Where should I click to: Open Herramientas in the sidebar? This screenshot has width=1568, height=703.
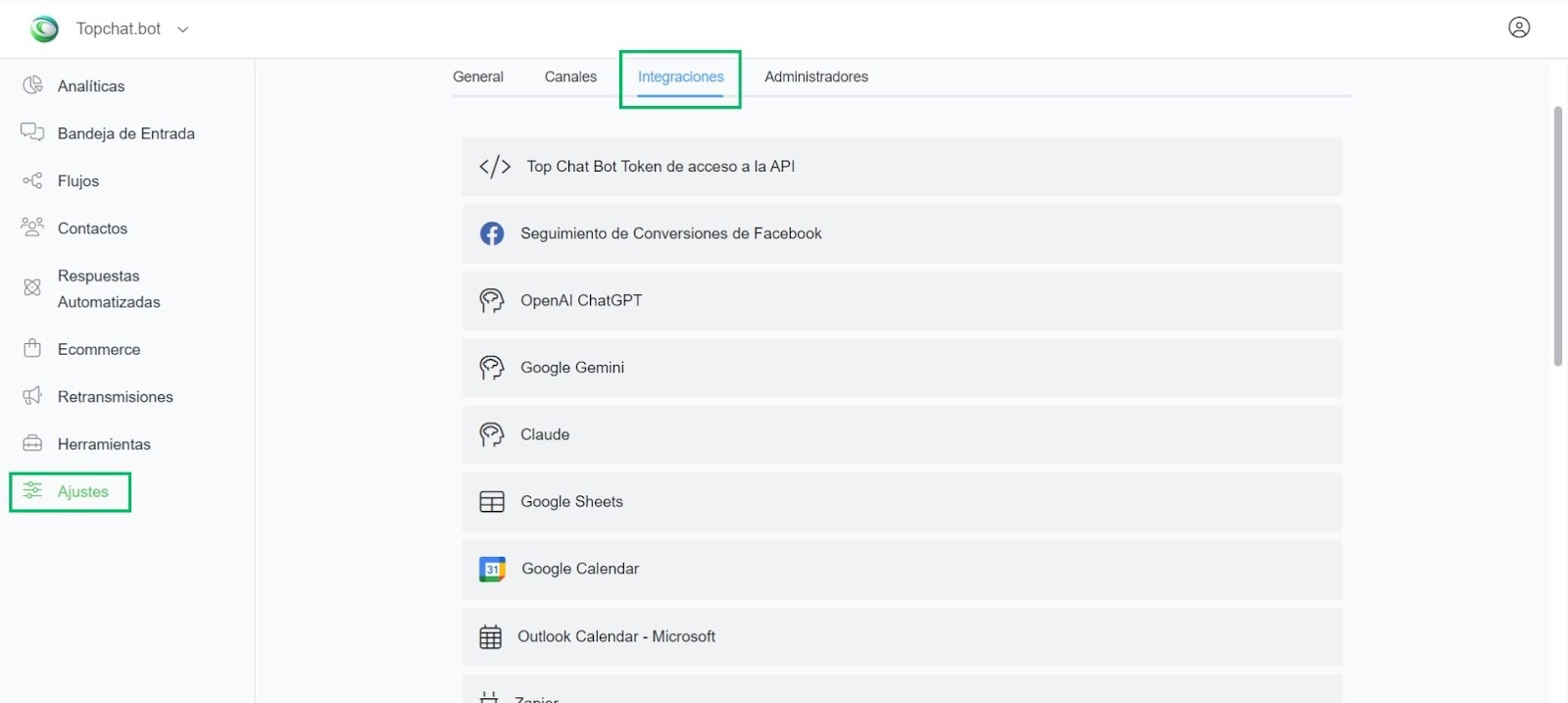tap(104, 444)
